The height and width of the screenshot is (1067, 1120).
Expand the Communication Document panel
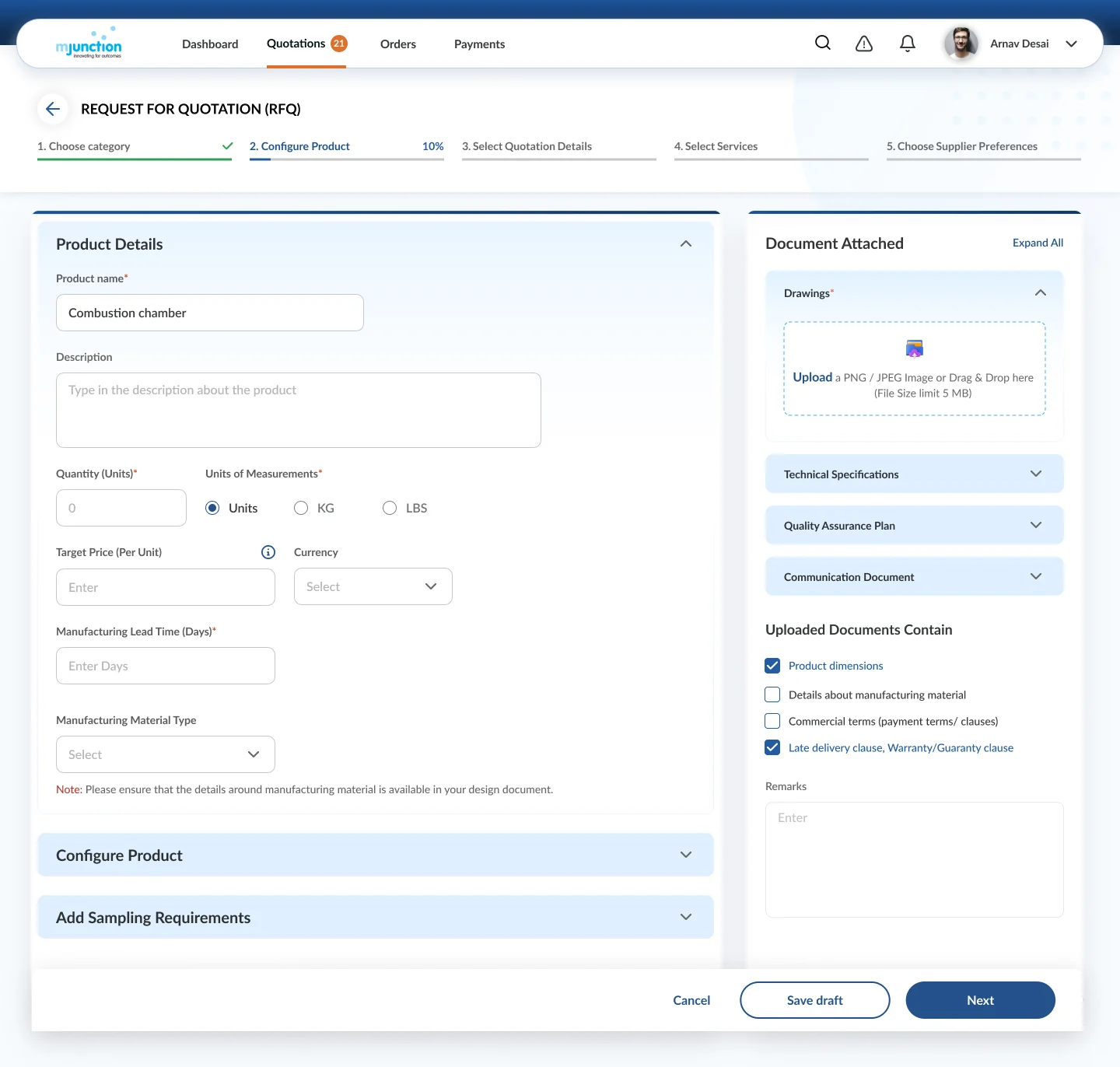915,576
